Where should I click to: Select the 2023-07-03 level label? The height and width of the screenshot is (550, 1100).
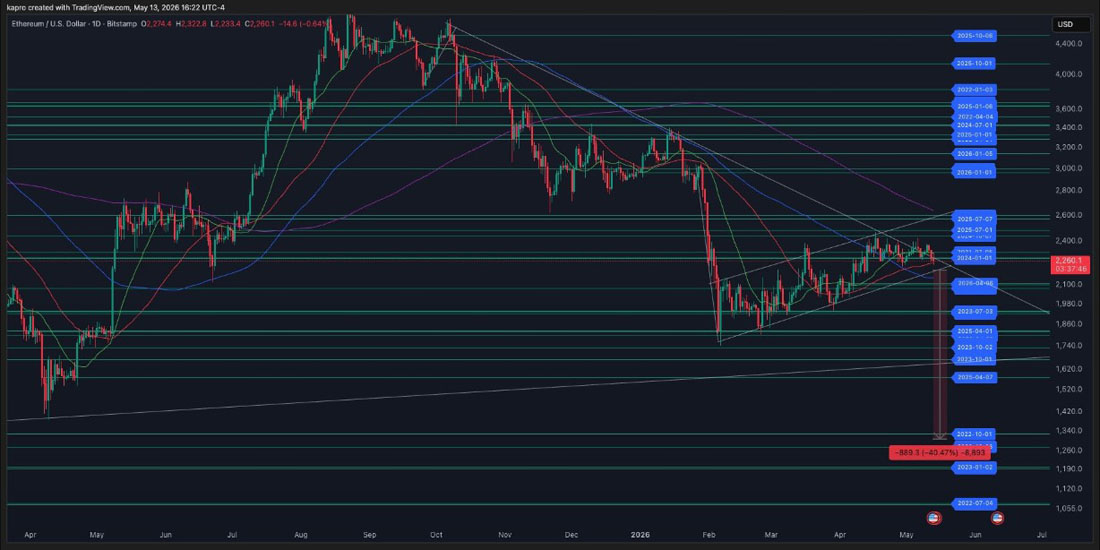click(975, 310)
